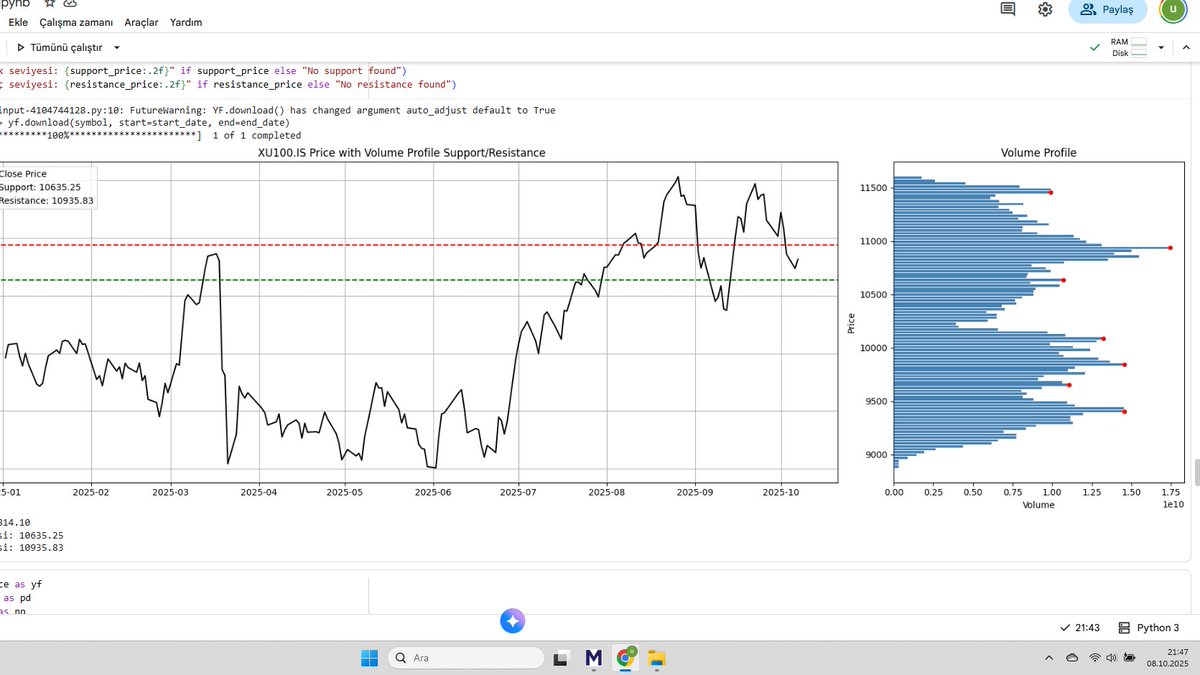Expand the runtime connection options dropdown
The height and width of the screenshot is (675, 1200).
1161,47
